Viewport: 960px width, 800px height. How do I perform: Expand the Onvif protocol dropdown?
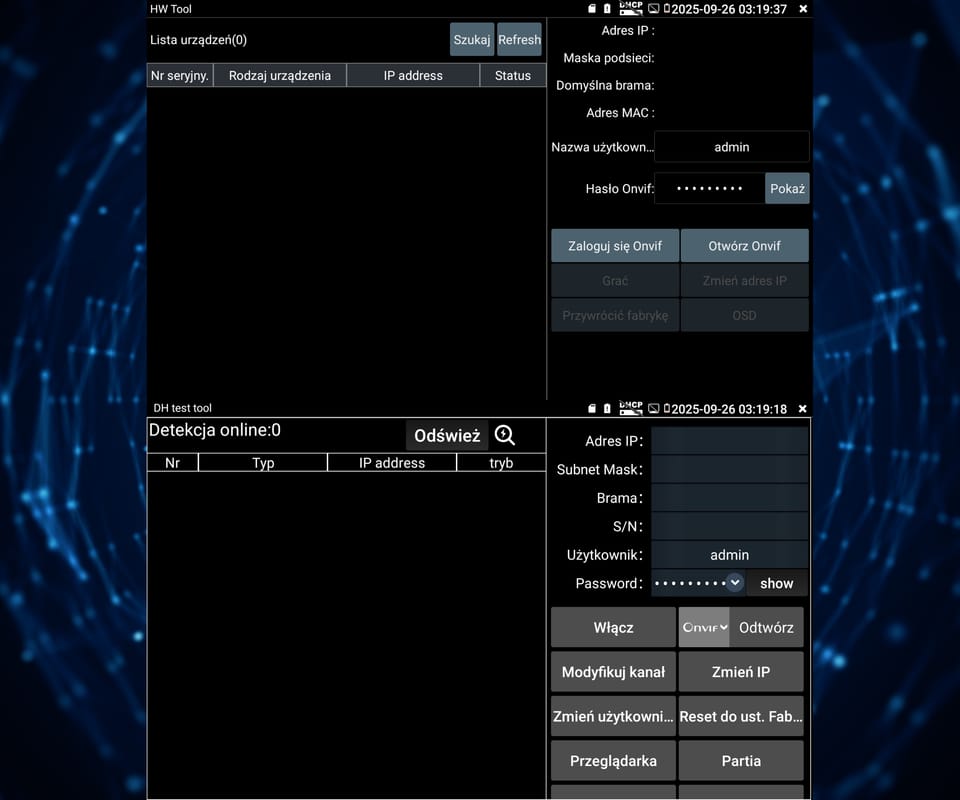point(704,627)
